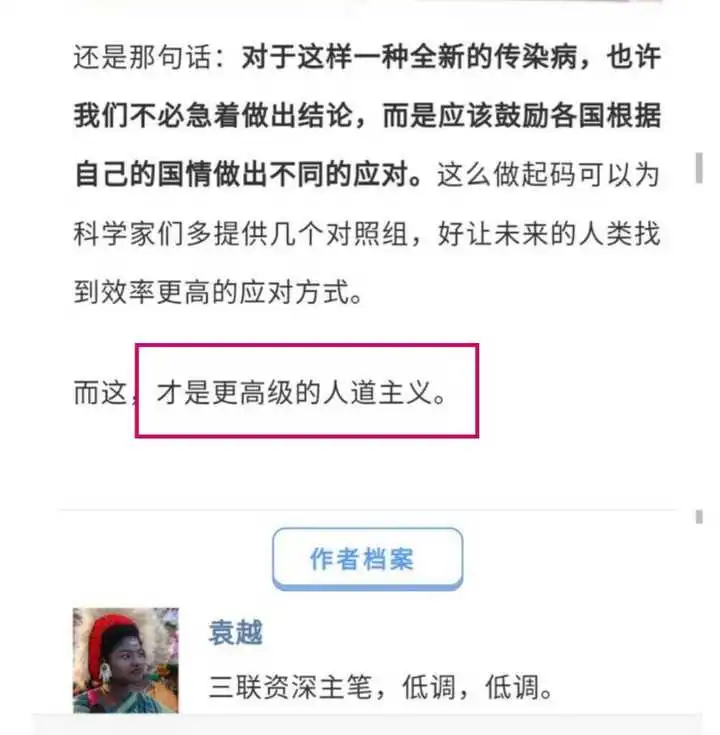Click the author name 袁越
Viewport: 720px width, 735px height.
[236, 632]
